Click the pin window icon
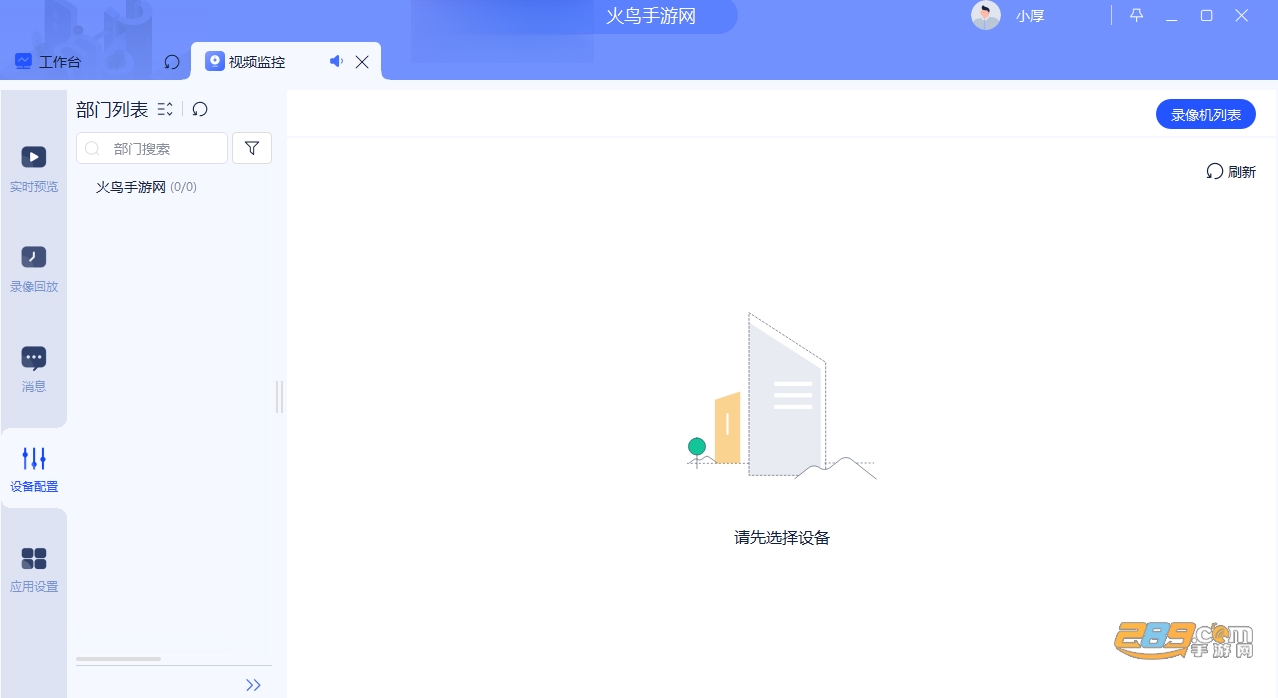 pos(1137,15)
